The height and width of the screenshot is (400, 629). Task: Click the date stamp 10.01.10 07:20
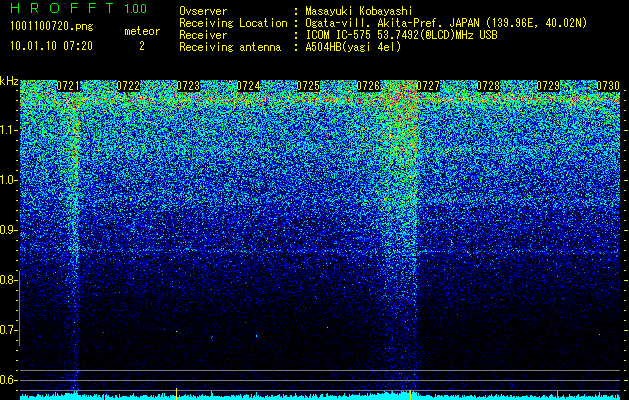[51, 46]
